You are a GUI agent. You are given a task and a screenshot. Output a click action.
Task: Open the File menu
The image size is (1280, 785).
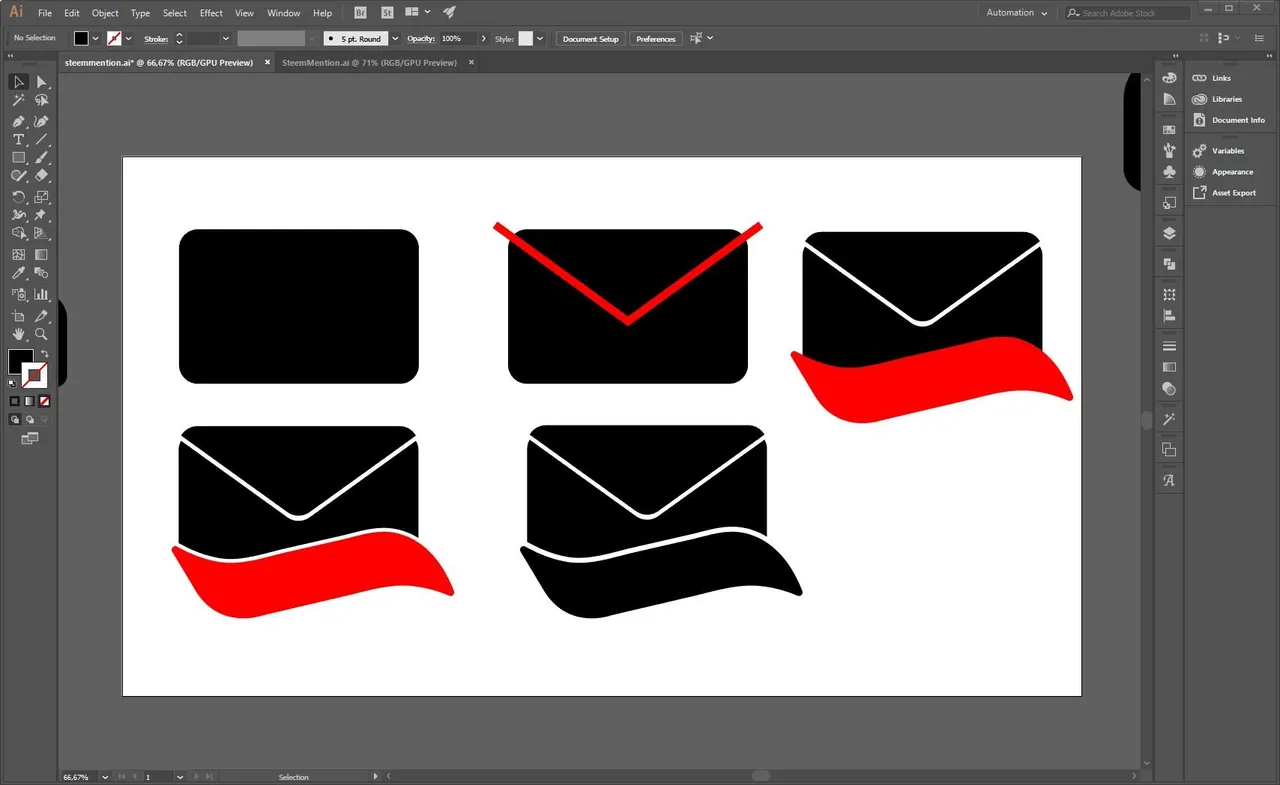45,13
